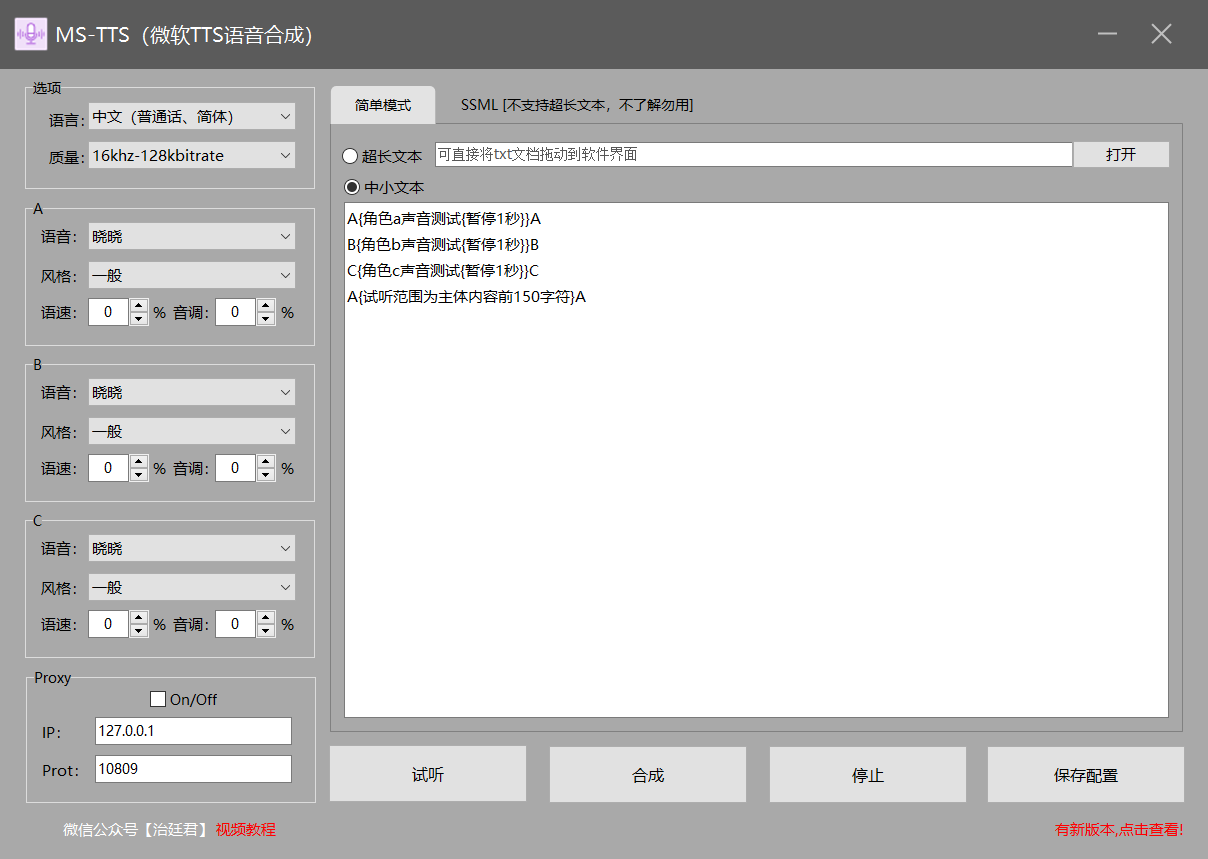Decrease role C 音调 pitch value
This screenshot has width=1208, height=859.
pos(266,631)
